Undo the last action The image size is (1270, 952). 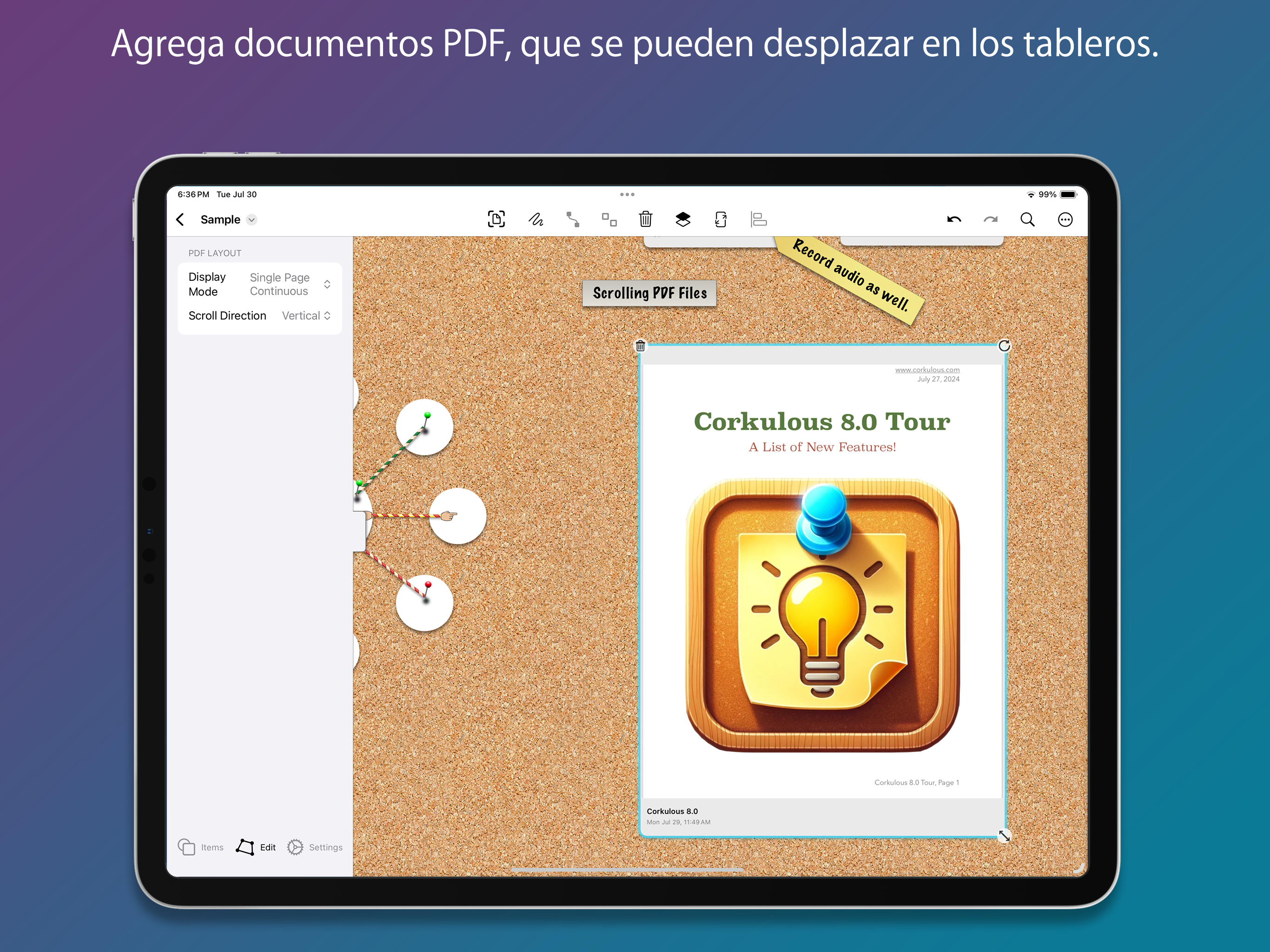click(954, 219)
